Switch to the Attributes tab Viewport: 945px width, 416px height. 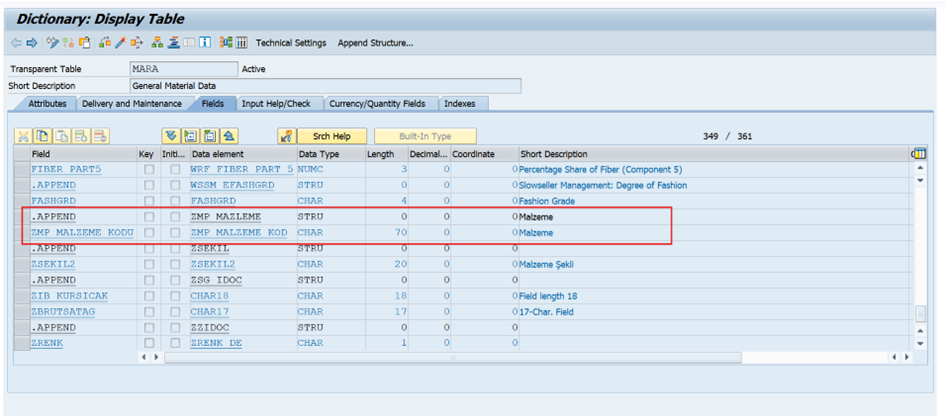(x=47, y=104)
